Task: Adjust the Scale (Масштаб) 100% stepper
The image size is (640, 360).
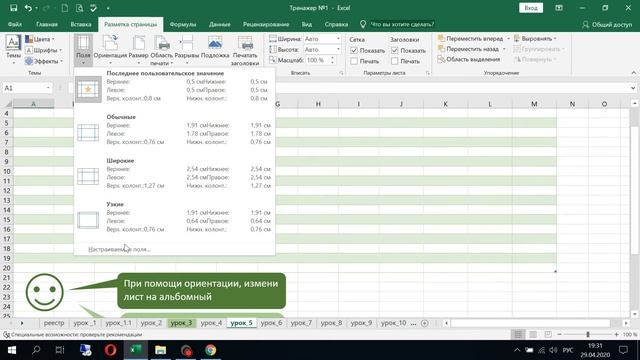Action: 333,60
